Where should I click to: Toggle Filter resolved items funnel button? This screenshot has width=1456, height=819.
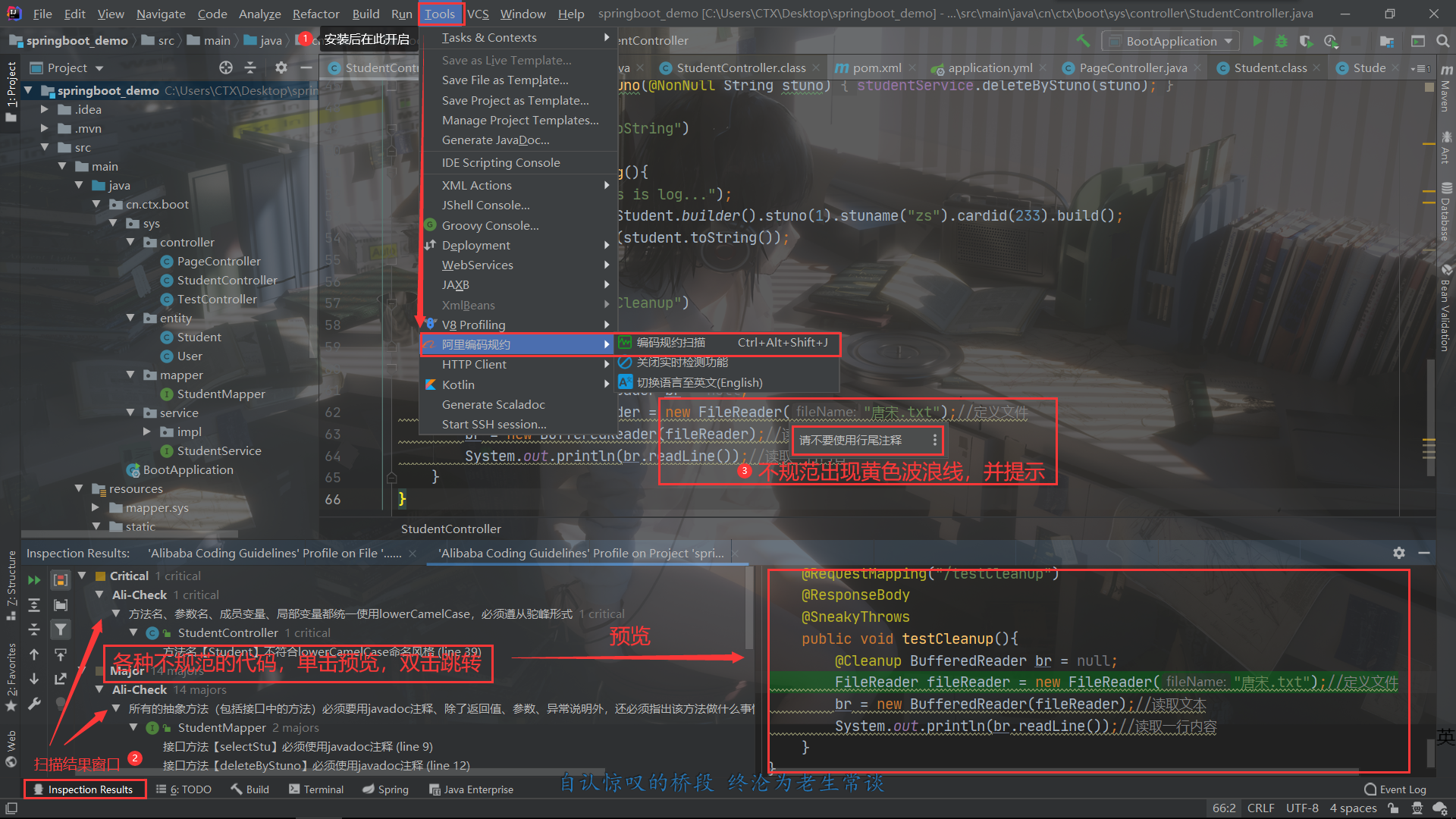tap(61, 629)
